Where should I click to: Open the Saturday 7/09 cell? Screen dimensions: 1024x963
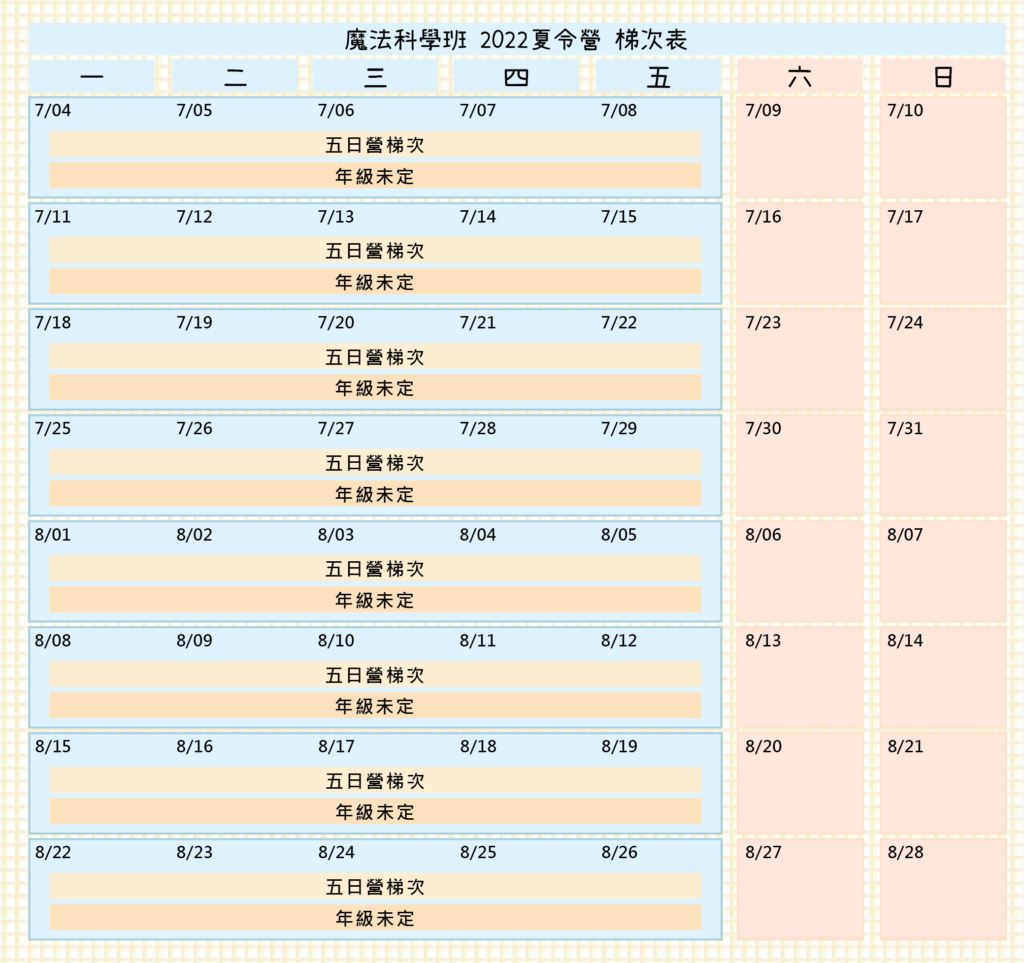[x=800, y=147]
